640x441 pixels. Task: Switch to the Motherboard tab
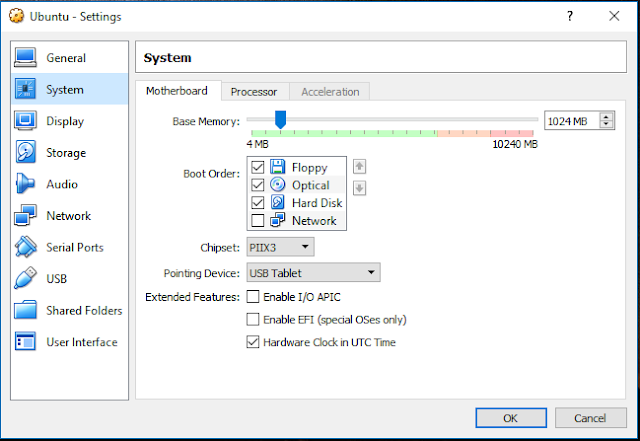coord(177,91)
